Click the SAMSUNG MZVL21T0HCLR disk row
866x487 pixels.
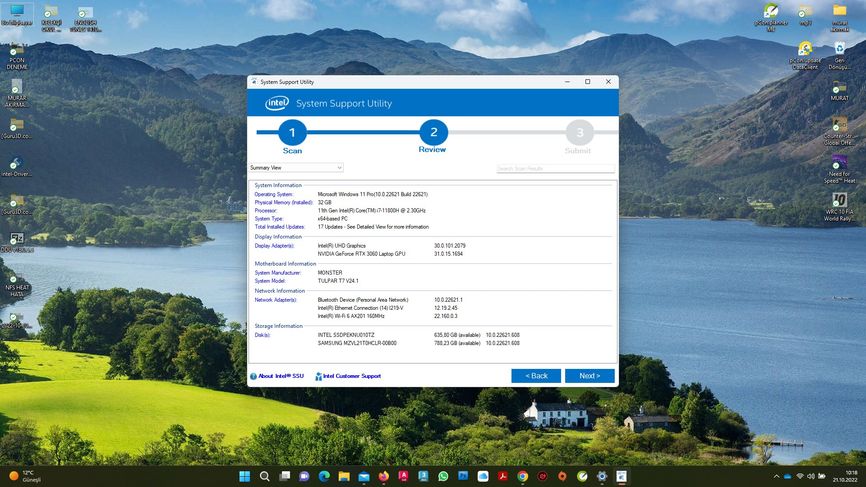coord(419,343)
